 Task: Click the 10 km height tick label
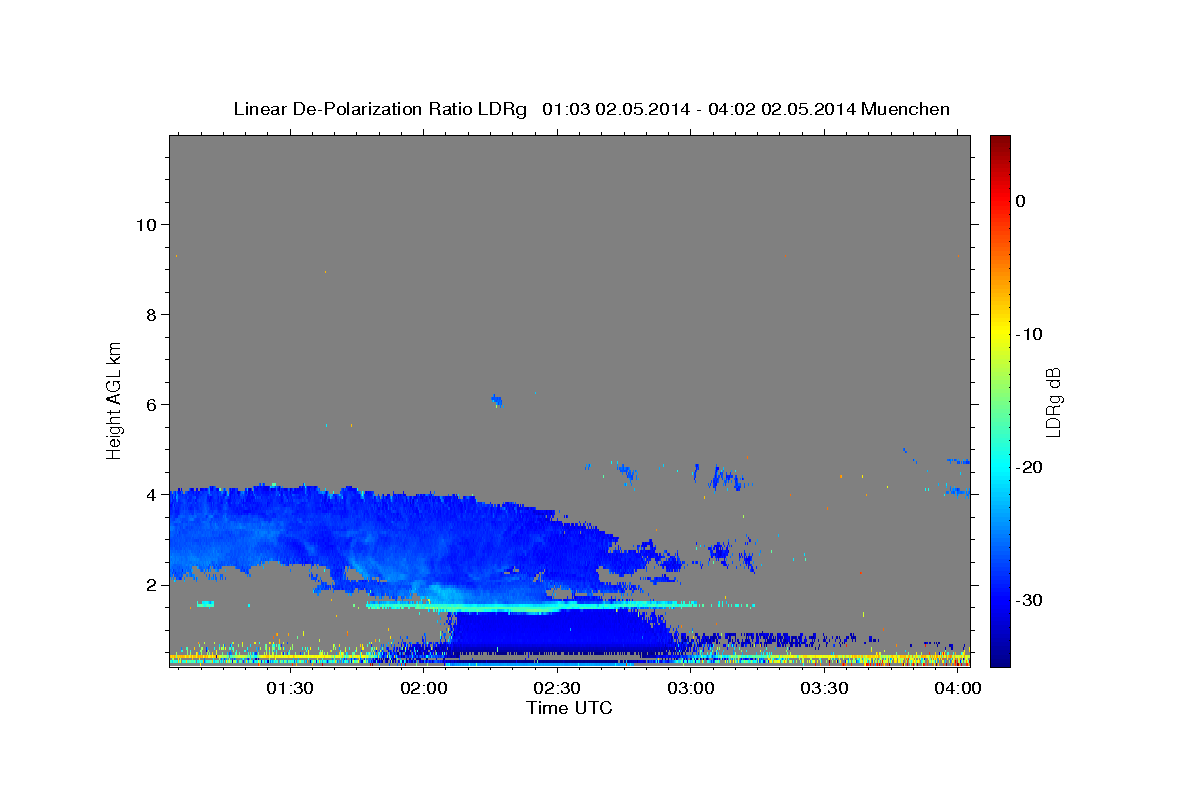pos(145,224)
